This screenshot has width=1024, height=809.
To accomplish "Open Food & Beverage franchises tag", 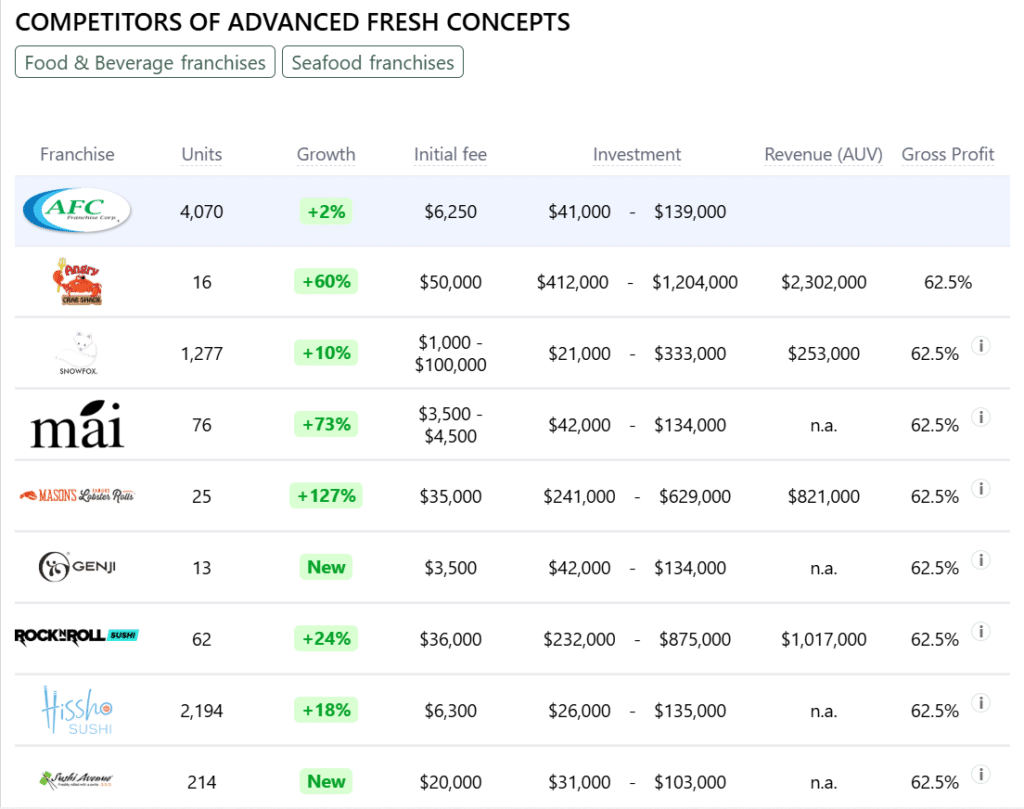I will point(145,62).
